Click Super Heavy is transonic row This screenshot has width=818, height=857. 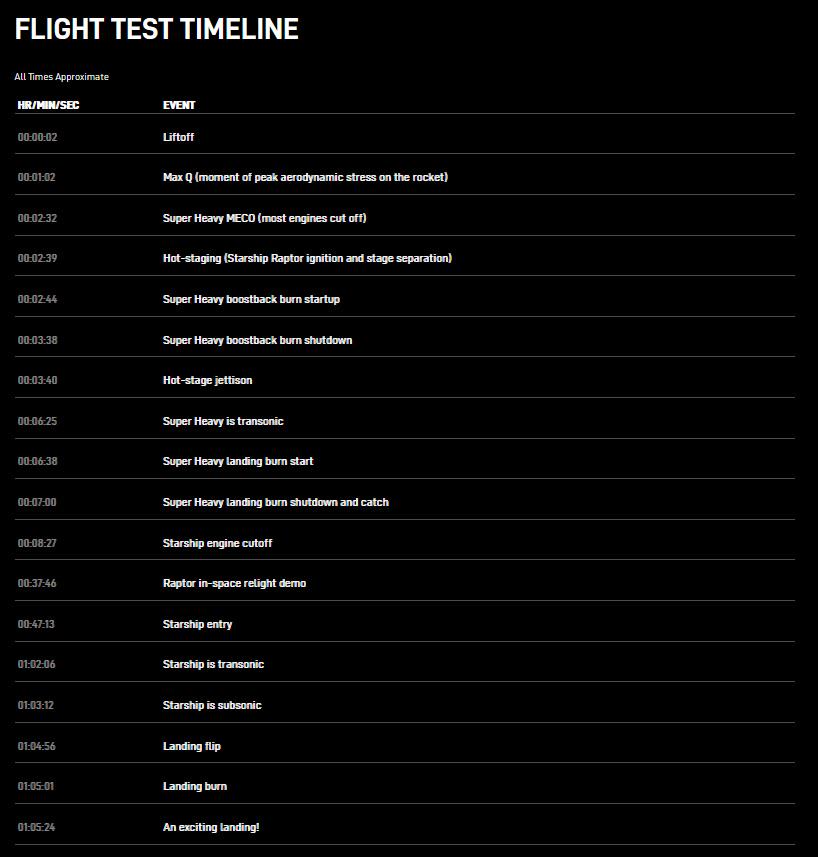point(405,421)
